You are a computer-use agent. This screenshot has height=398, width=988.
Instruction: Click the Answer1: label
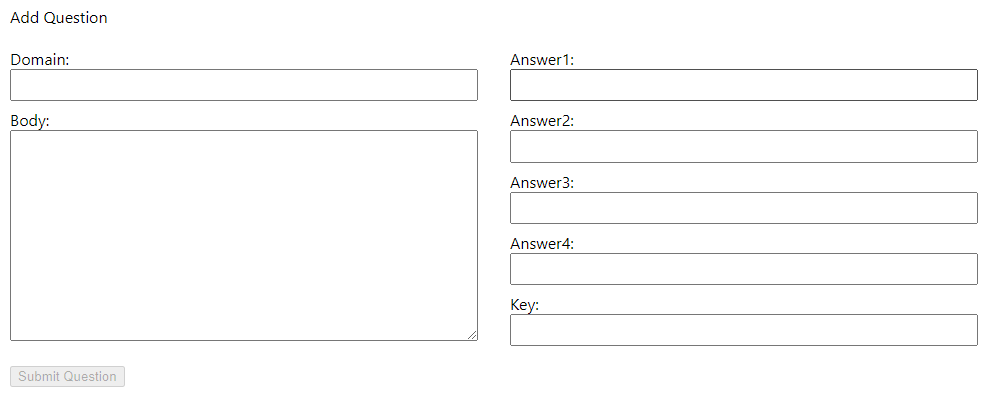(542, 60)
